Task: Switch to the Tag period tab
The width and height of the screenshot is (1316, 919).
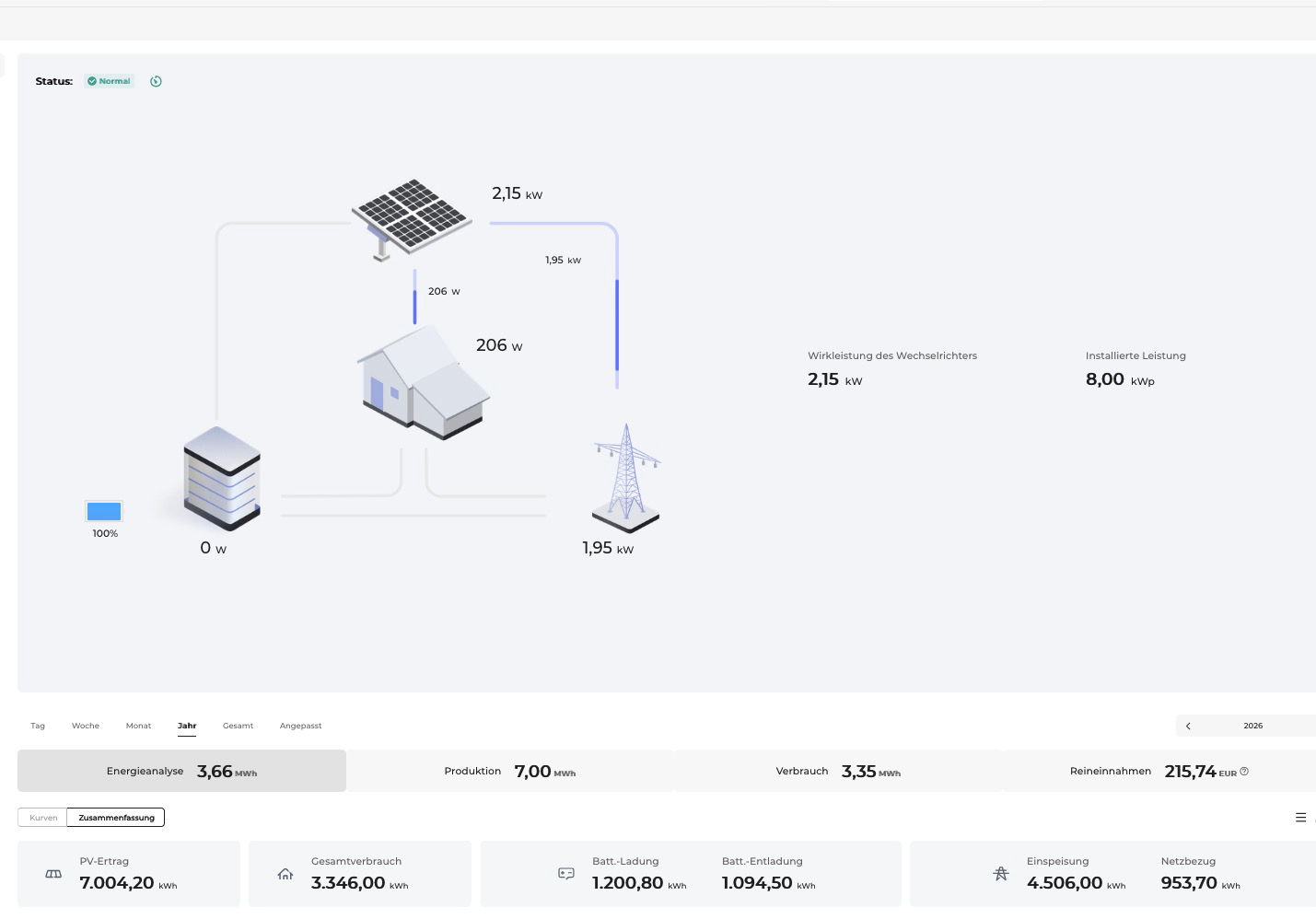Action: coord(38,726)
